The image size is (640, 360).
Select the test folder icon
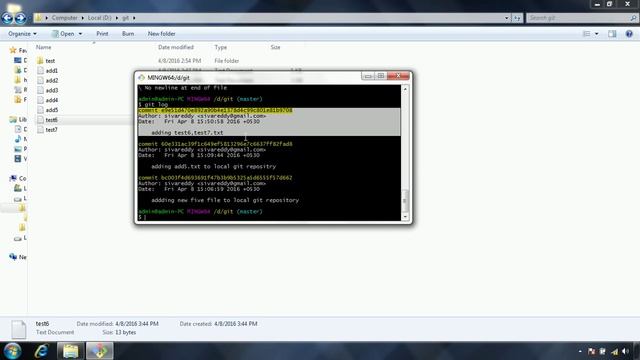pos(40,60)
